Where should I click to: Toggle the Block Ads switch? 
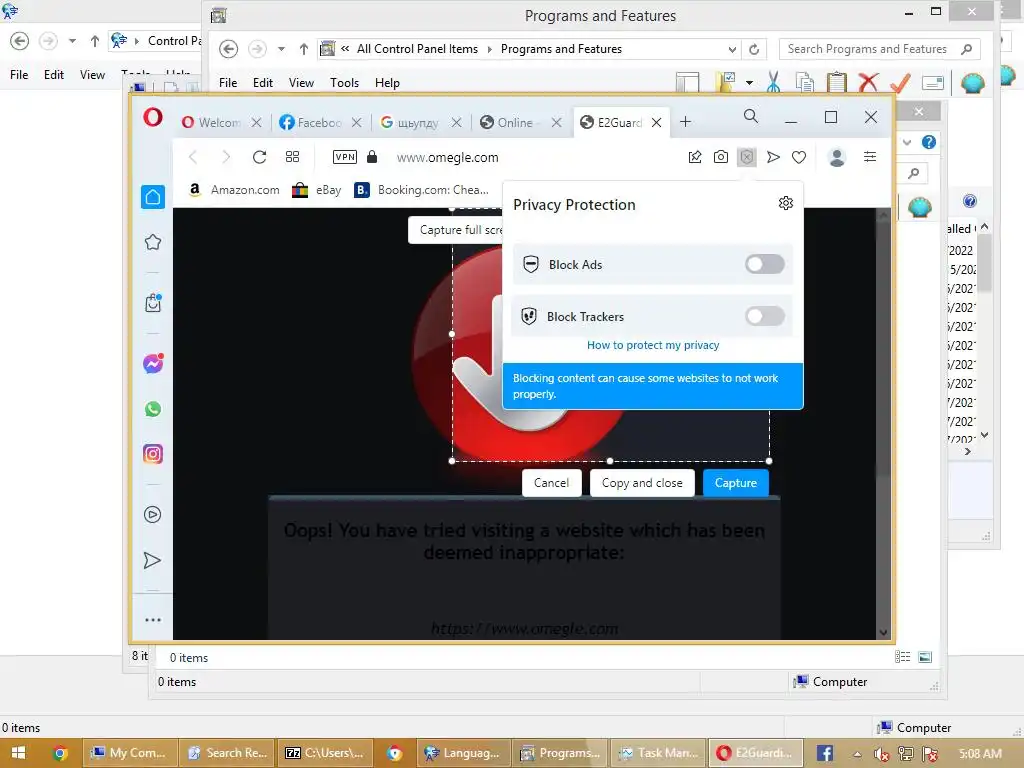(765, 264)
